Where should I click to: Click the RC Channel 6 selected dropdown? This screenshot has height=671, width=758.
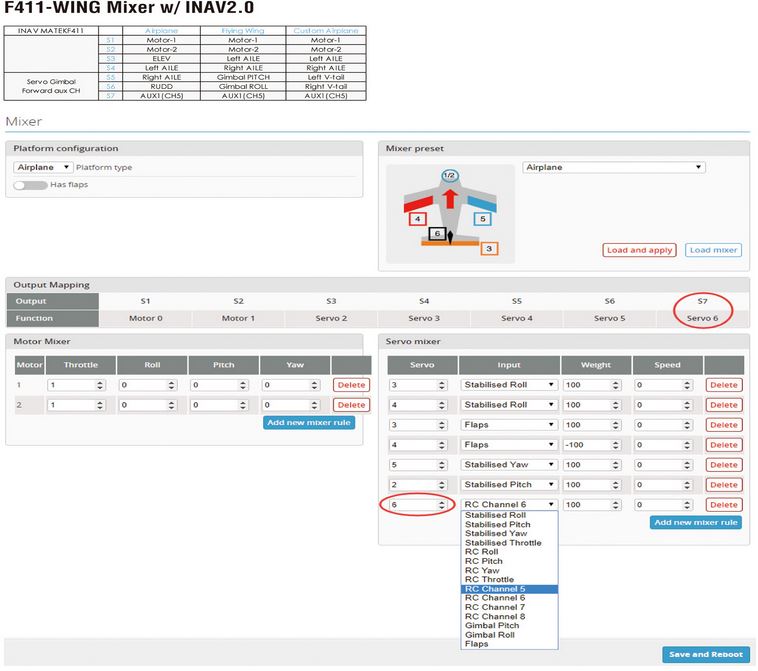tap(509, 505)
